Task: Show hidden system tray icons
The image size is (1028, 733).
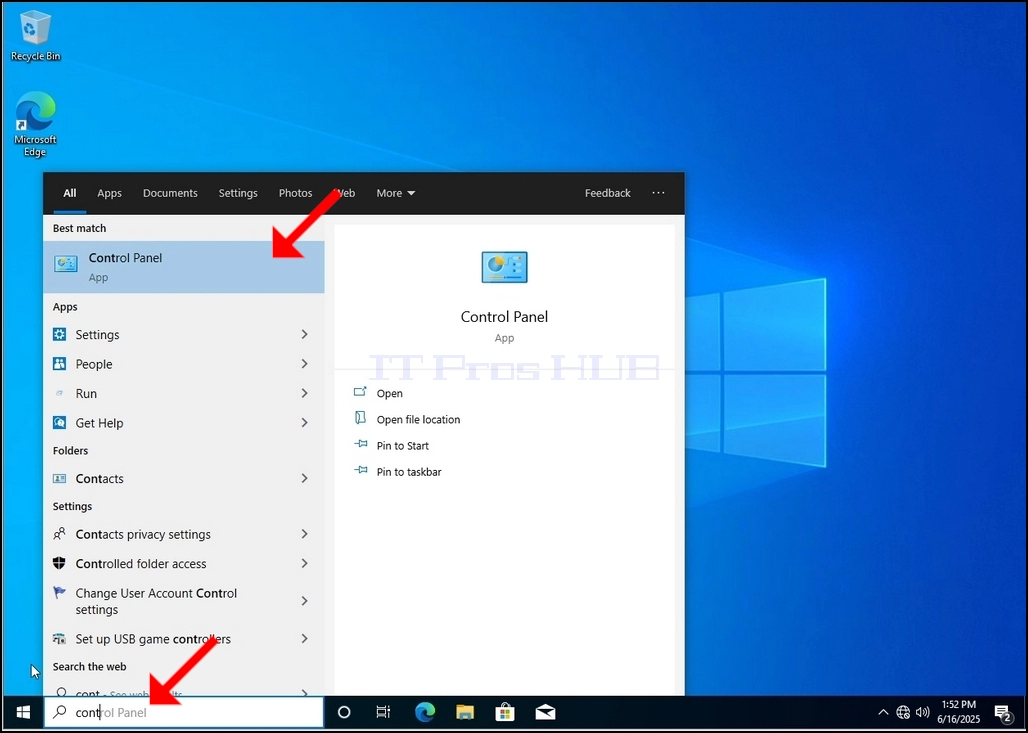Action: pyautogui.click(x=883, y=712)
